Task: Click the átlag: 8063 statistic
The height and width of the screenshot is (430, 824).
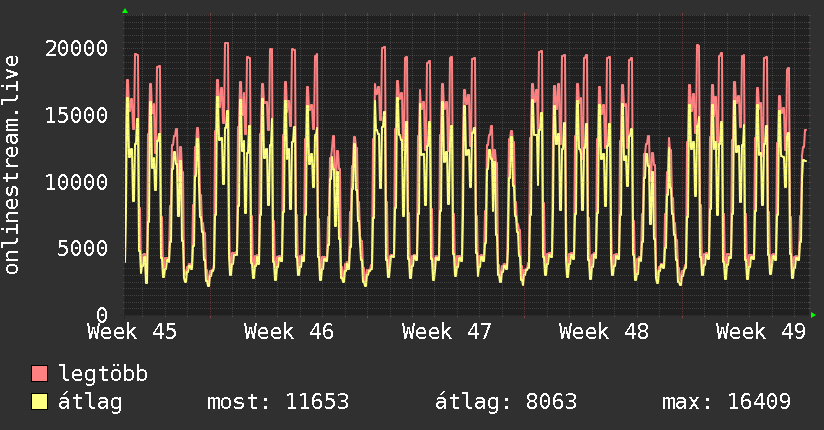Action: [505, 402]
